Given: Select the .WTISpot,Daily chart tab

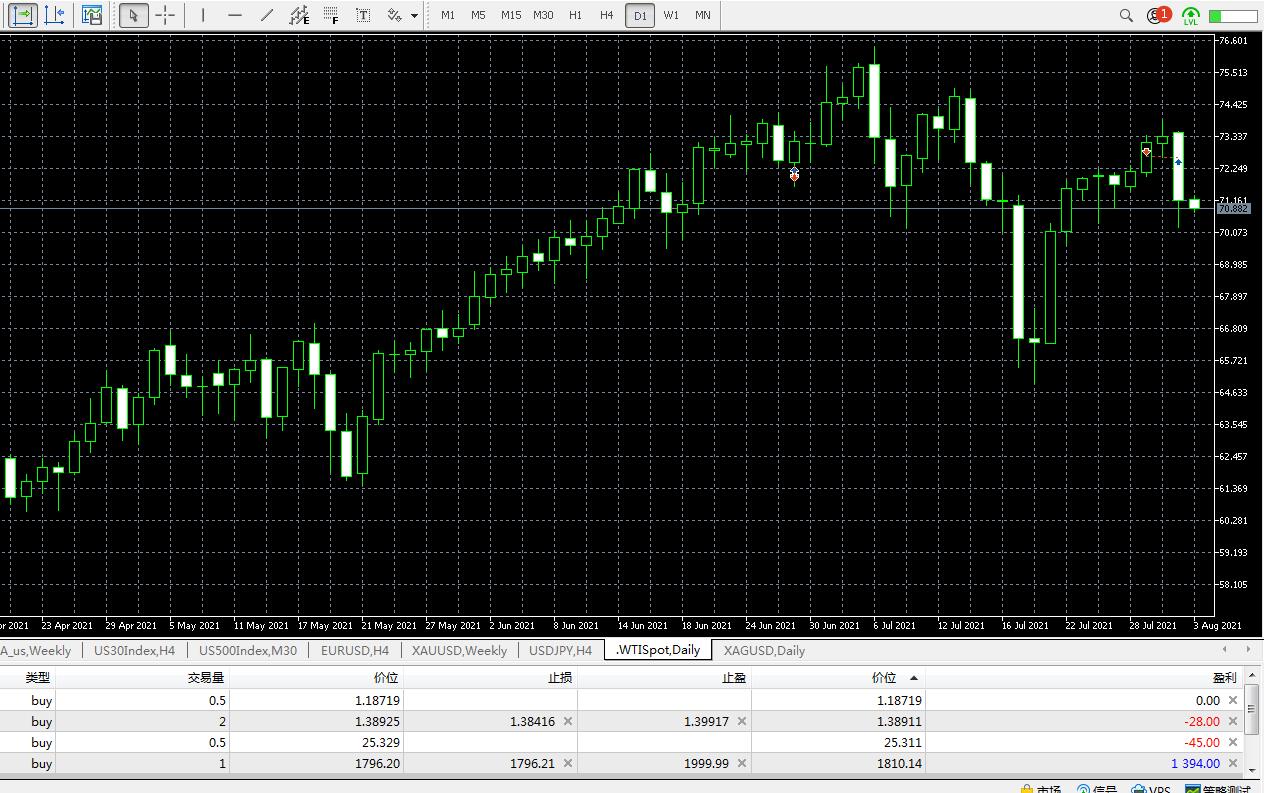Looking at the screenshot, I should pyautogui.click(x=658, y=650).
